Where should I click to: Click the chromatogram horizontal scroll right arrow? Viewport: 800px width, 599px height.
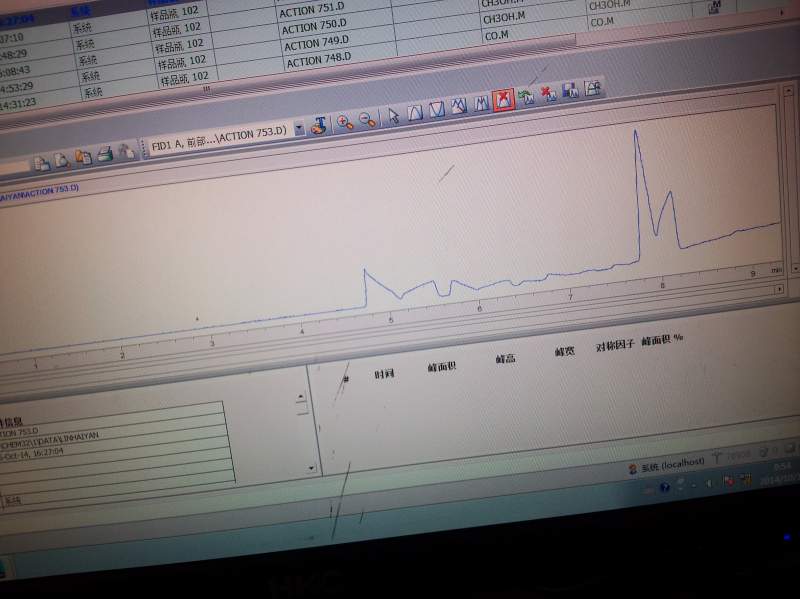coord(779,289)
